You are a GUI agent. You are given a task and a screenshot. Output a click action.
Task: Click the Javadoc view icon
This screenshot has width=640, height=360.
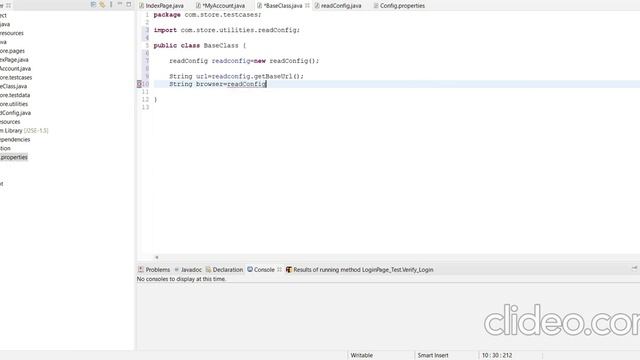pos(177,270)
